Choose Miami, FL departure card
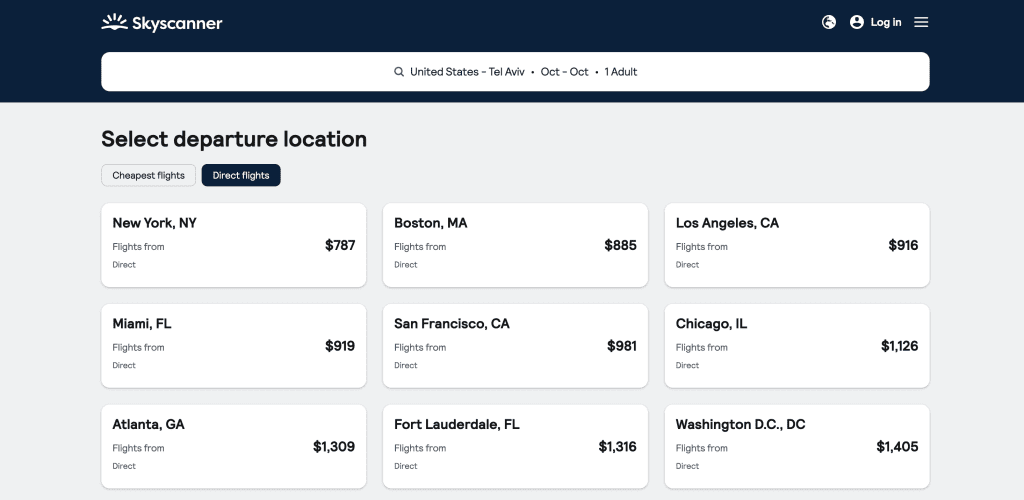1024x500 pixels. (234, 345)
